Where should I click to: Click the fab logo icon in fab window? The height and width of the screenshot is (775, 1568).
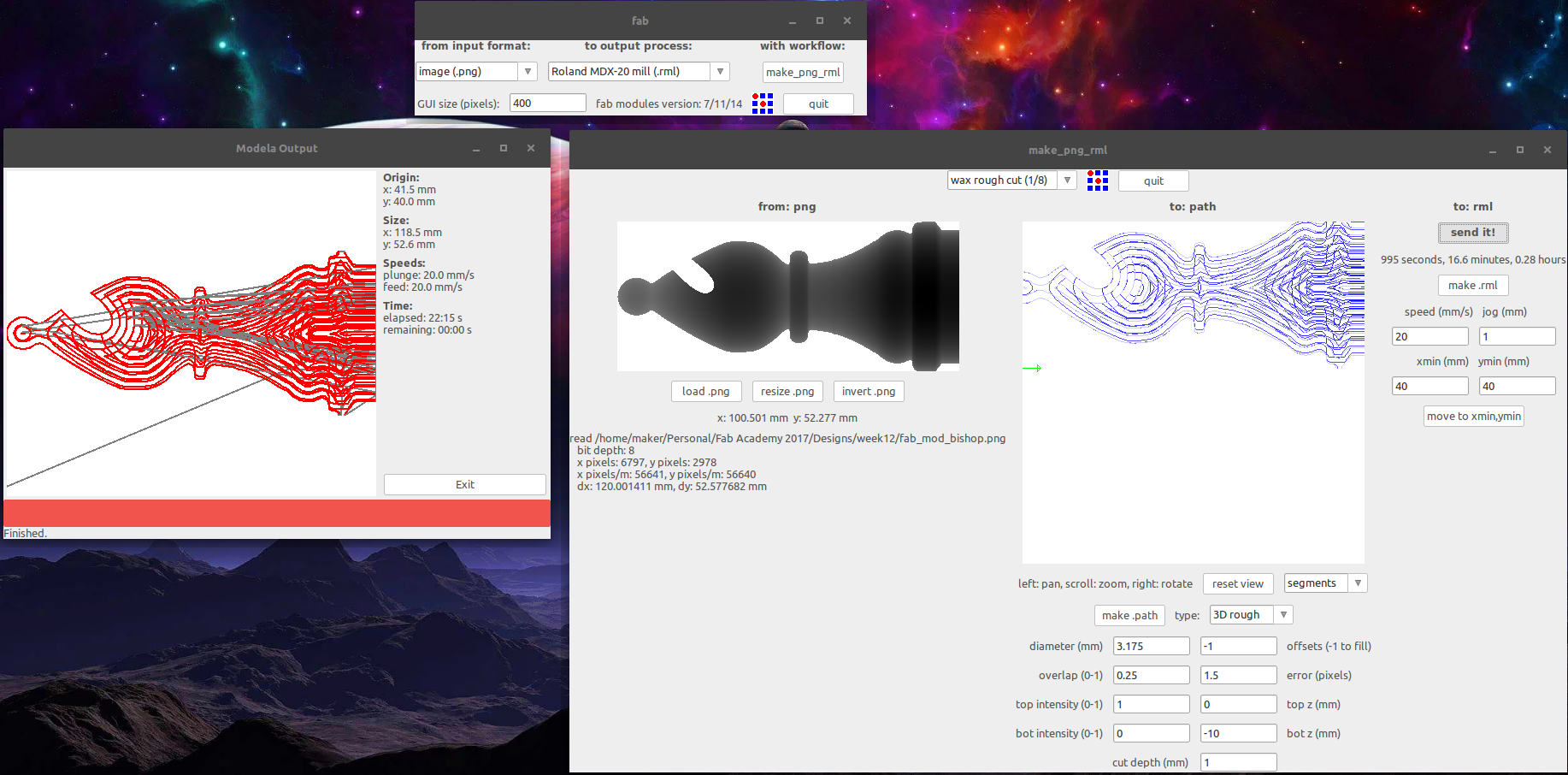click(763, 104)
